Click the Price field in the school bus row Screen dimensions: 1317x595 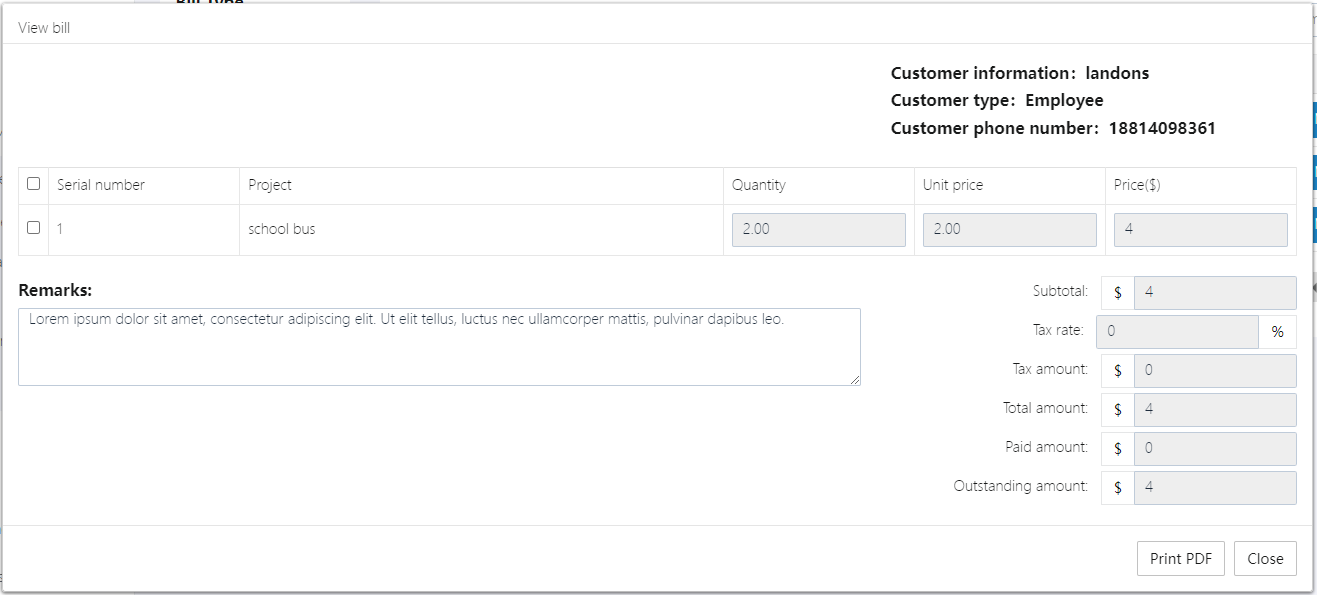click(x=1200, y=230)
